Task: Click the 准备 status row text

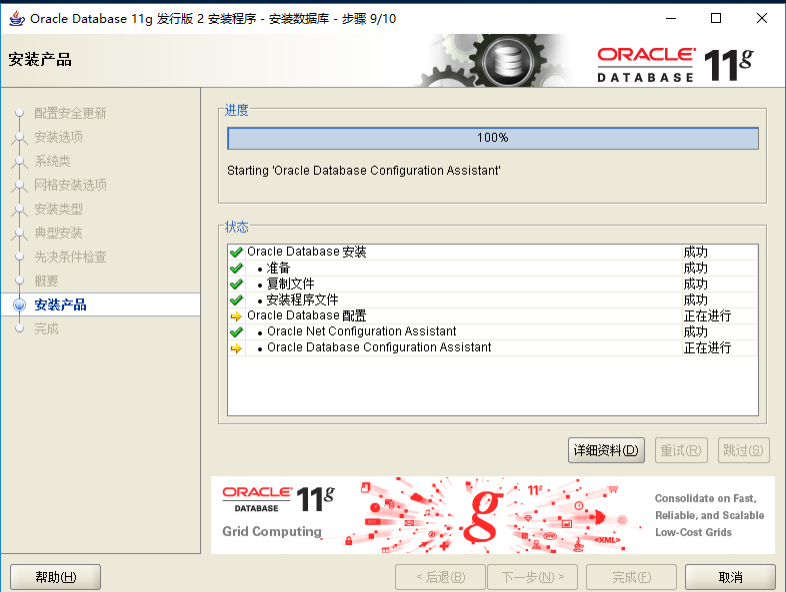Action: 278,268
